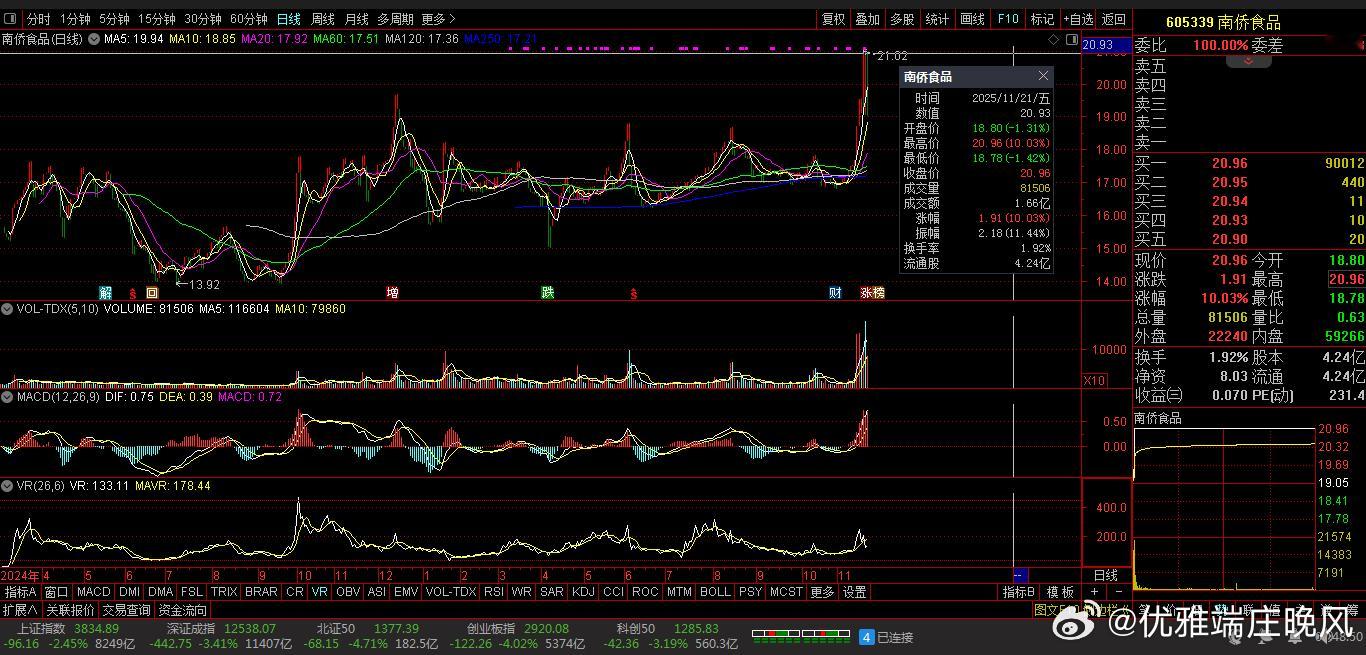Select the KDJ indicator tab
The width and height of the screenshot is (1366, 655).
click(x=583, y=592)
